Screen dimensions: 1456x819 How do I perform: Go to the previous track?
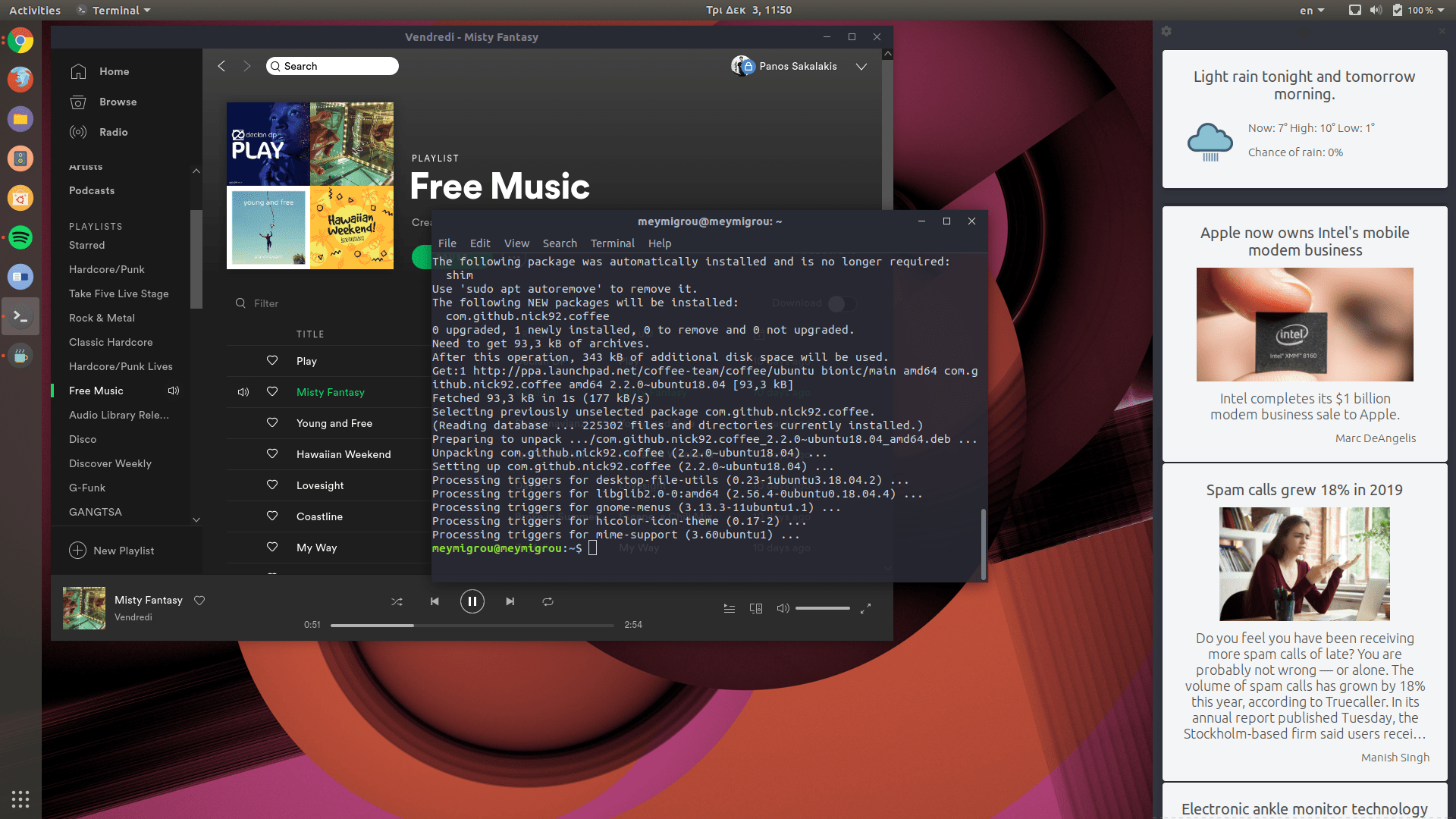pos(435,601)
